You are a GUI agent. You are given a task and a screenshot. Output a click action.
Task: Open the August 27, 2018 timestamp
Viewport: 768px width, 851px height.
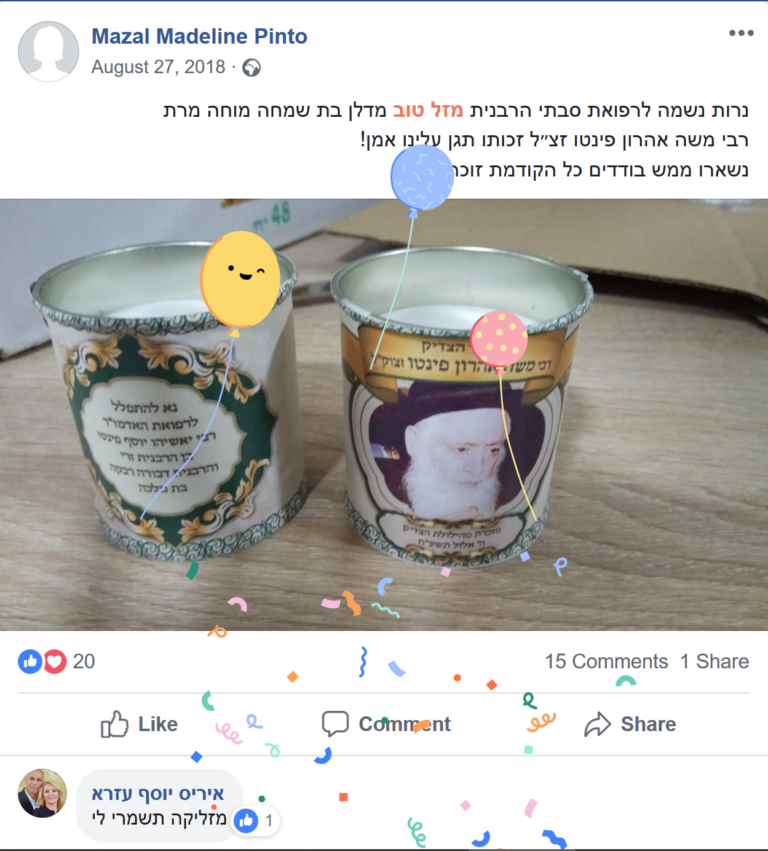point(158,67)
